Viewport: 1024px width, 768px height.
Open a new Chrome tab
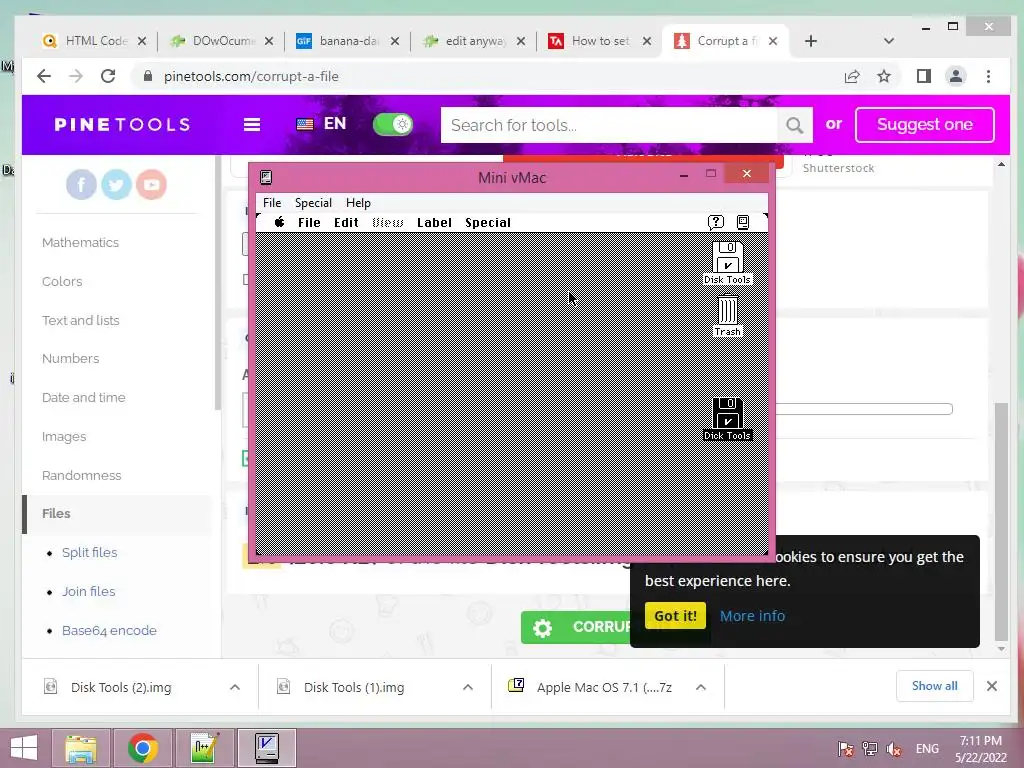coord(811,41)
